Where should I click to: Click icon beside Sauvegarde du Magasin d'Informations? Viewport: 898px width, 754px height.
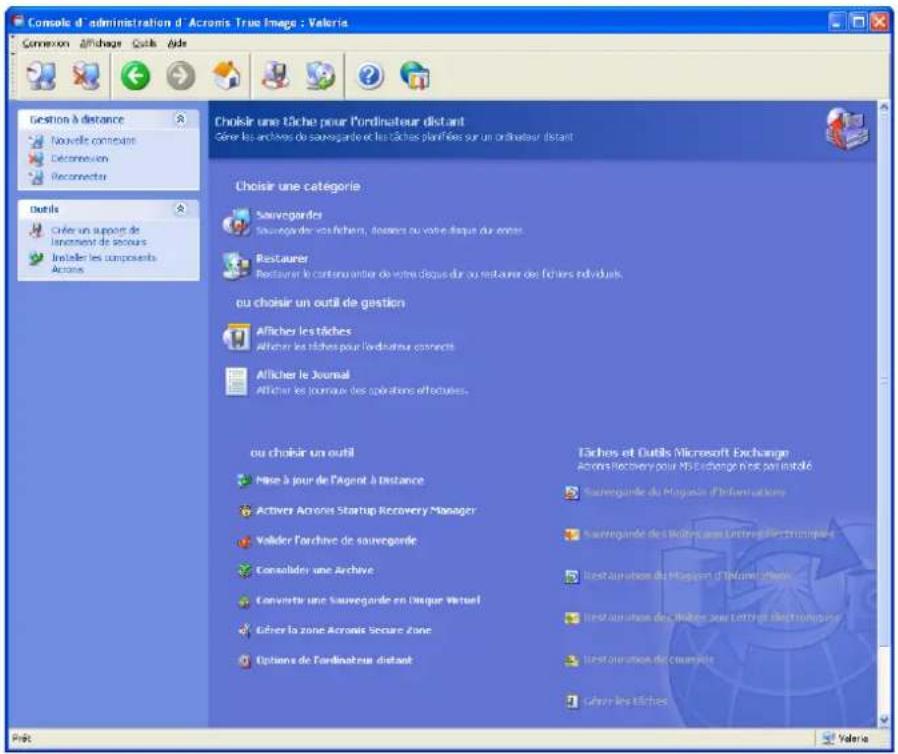pos(572,492)
